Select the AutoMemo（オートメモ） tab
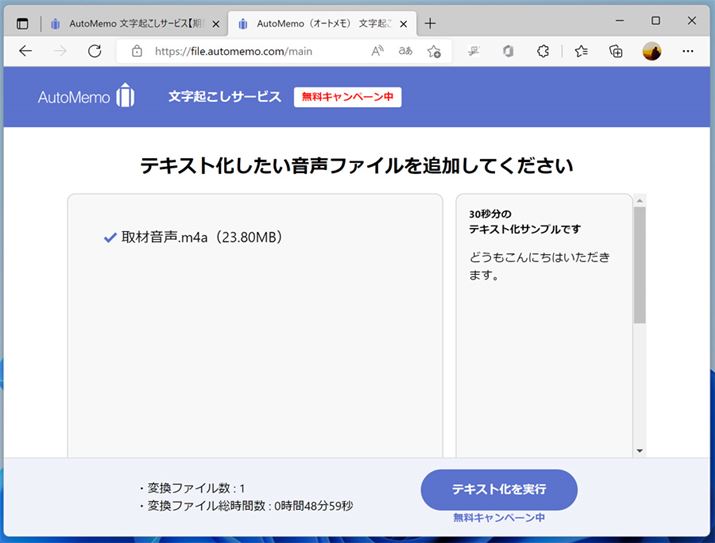 pyautogui.click(x=324, y=24)
